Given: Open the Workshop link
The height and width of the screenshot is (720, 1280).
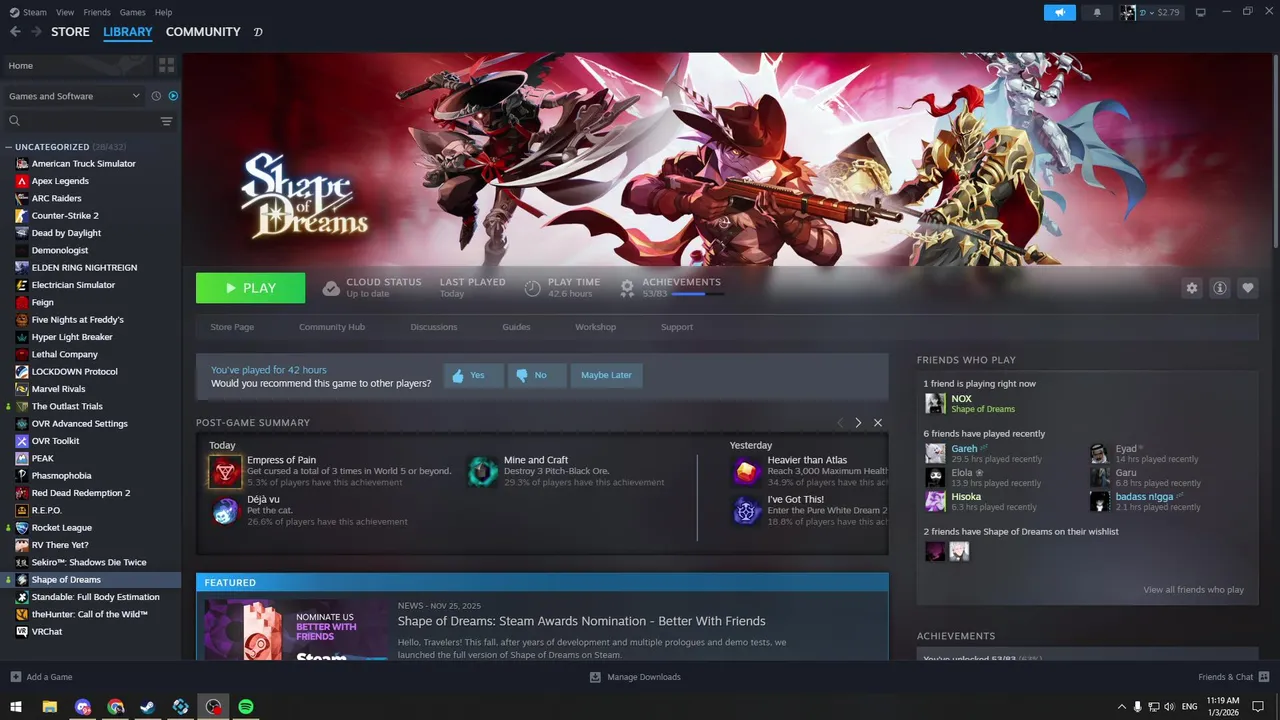Looking at the screenshot, I should 595,327.
